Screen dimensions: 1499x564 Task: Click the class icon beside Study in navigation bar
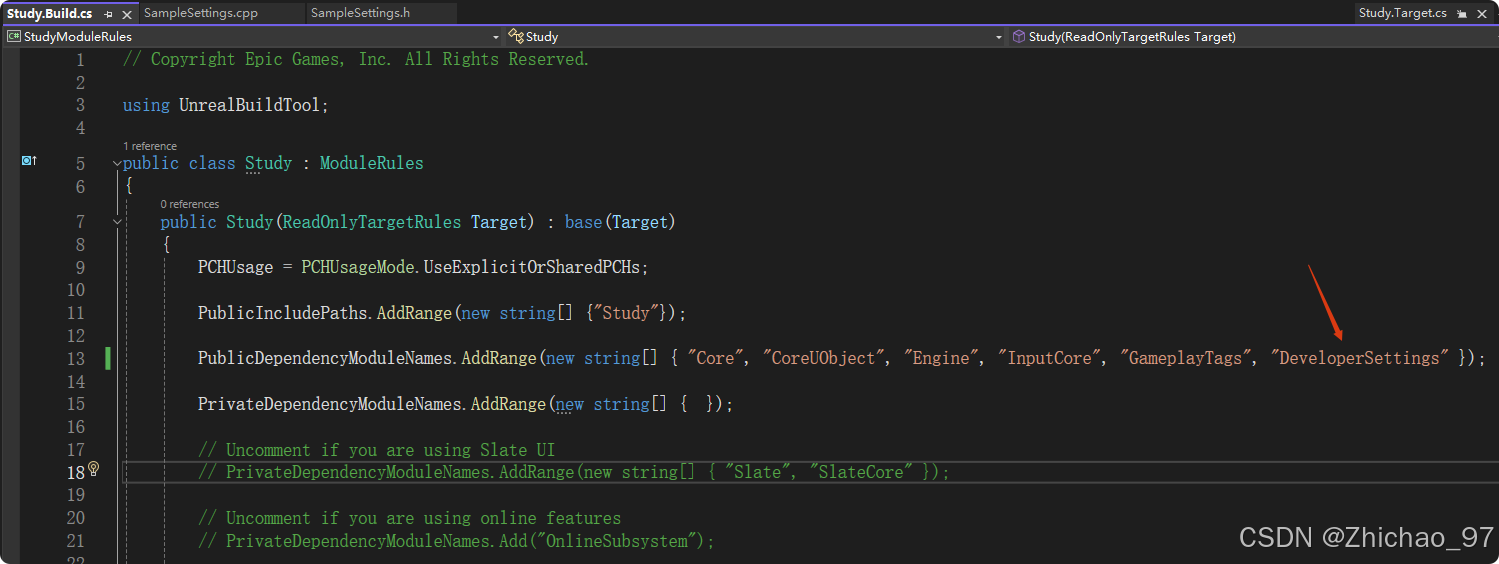coord(516,36)
